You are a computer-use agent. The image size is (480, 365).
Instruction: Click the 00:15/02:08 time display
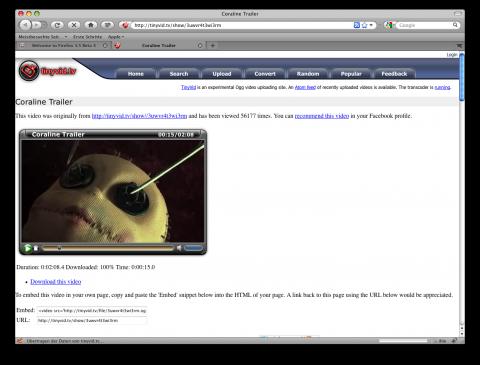[176, 135]
